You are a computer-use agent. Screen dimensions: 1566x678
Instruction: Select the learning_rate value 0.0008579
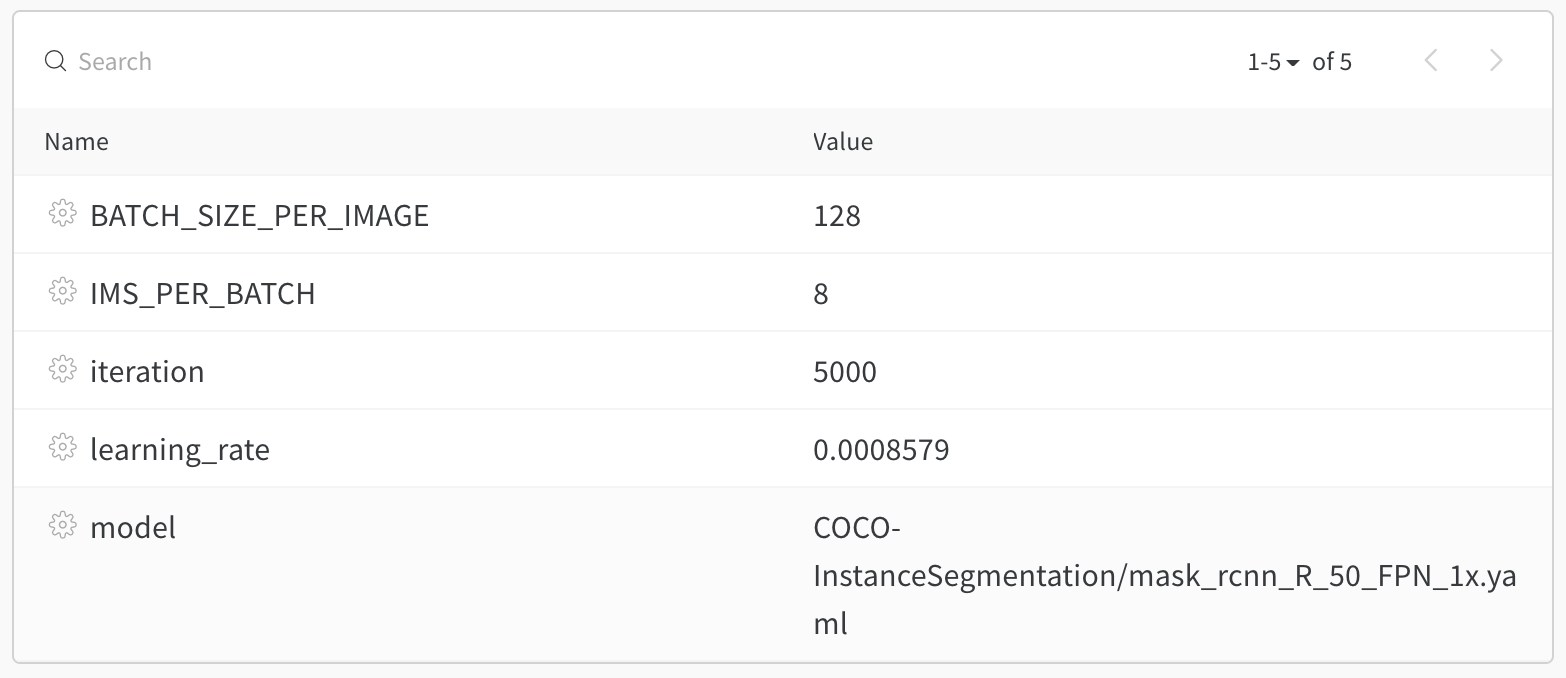(x=881, y=450)
